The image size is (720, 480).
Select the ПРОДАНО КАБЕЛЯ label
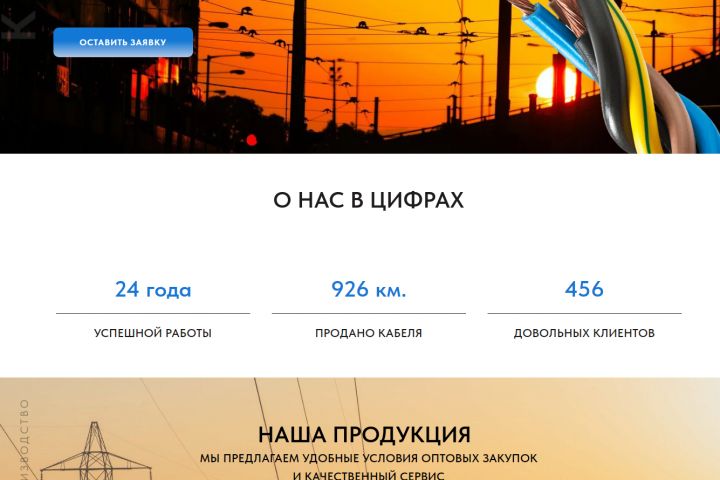369,333
